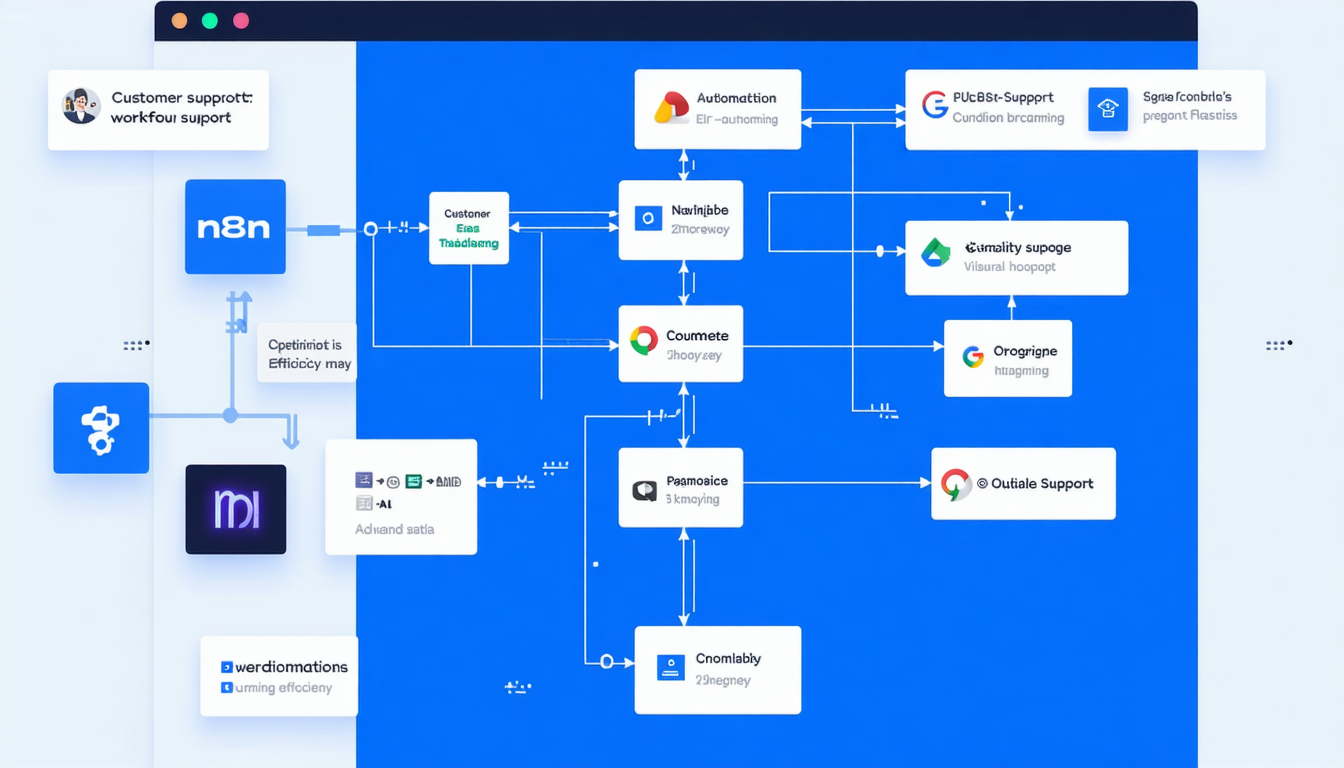
Task: Select the "Navinjabe" node label
Action: coord(700,210)
